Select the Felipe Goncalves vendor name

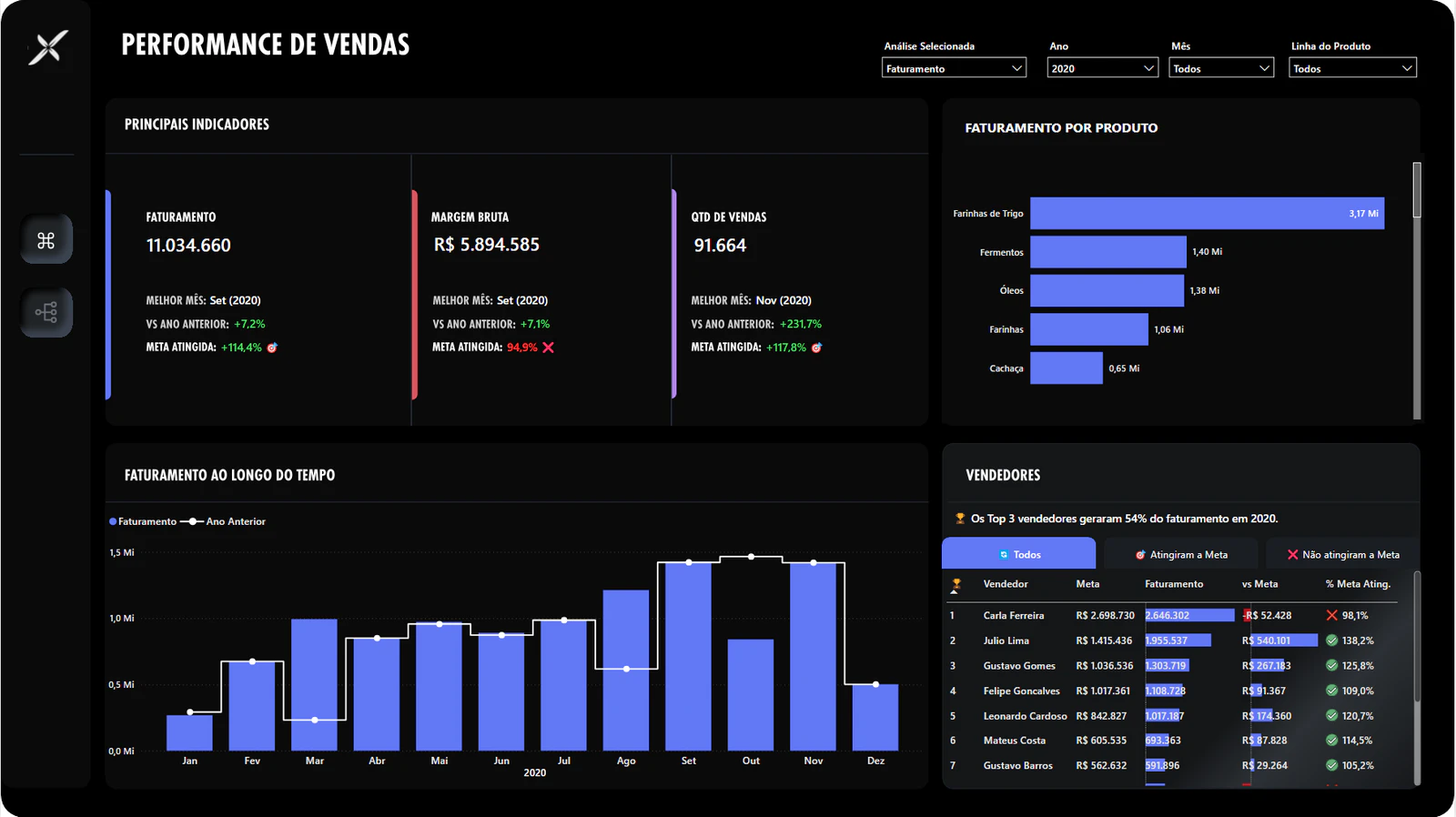1022,691
